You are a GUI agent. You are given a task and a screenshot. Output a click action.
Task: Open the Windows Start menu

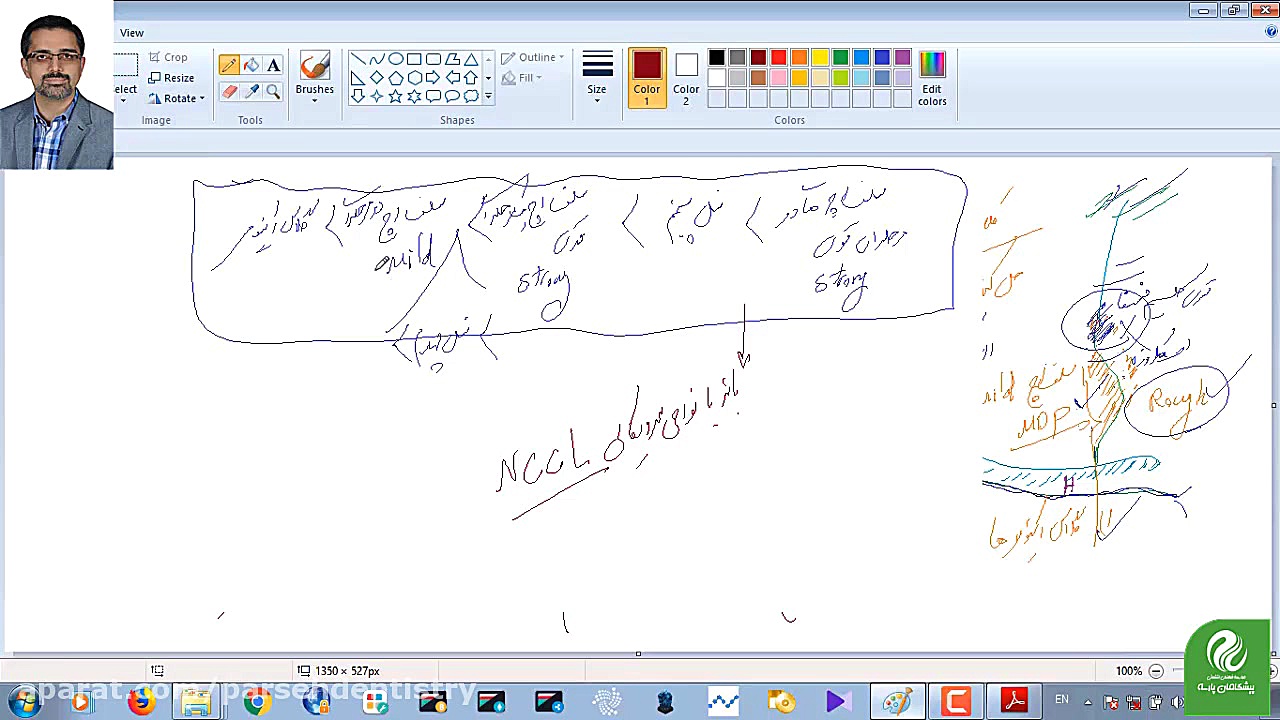click(23, 701)
